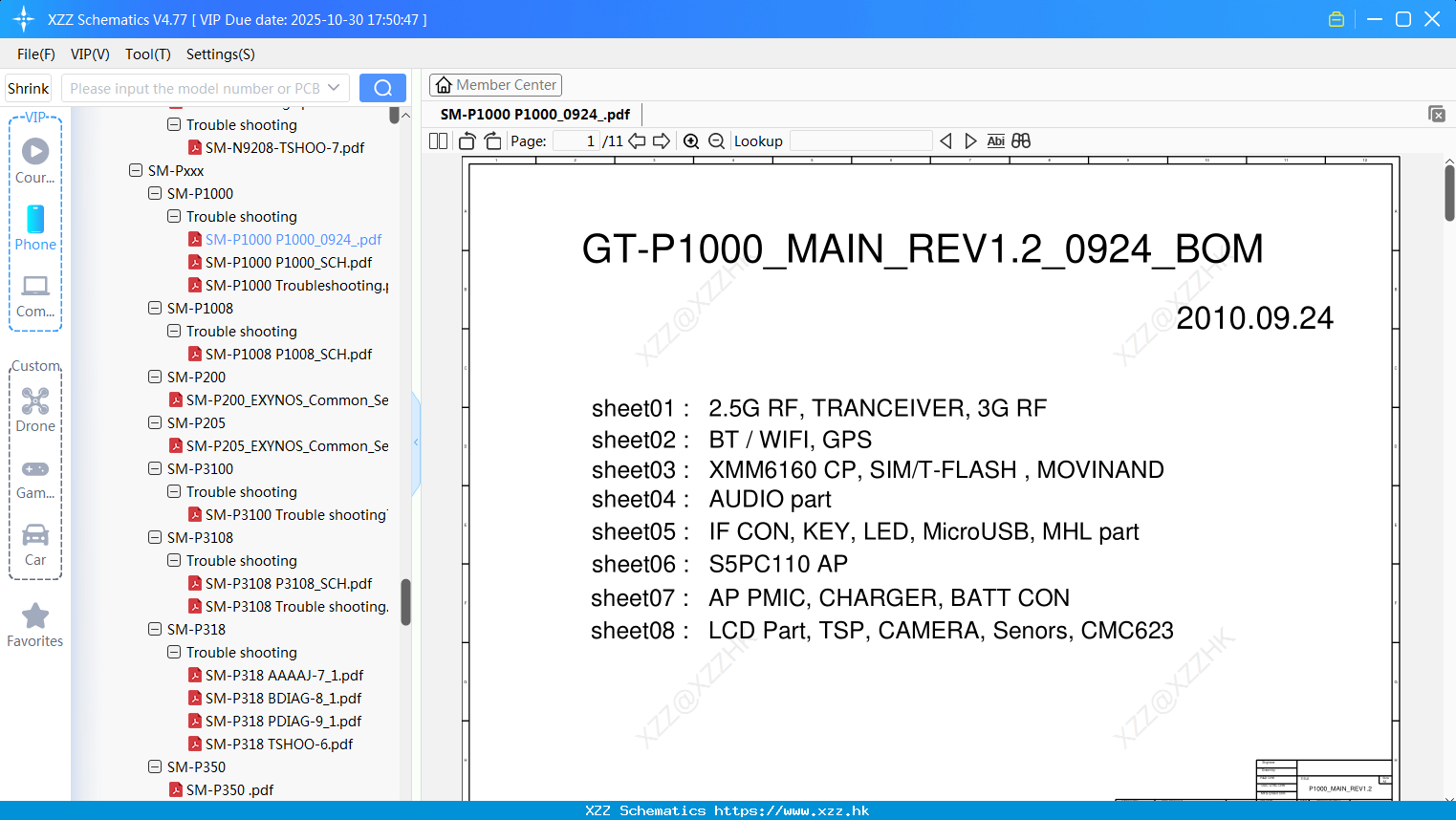The image size is (1456, 820).
Task: Open the VIP(V) menu
Action: tap(90, 54)
